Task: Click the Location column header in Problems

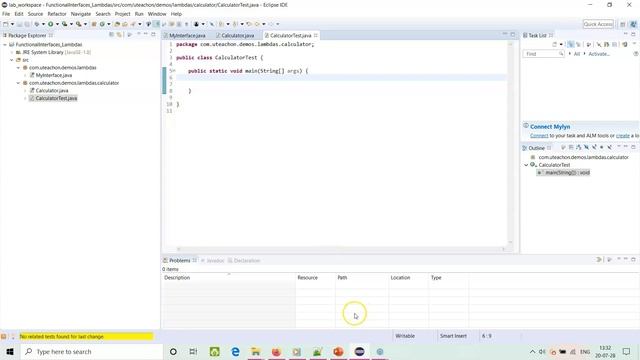Action: [x=408, y=278]
